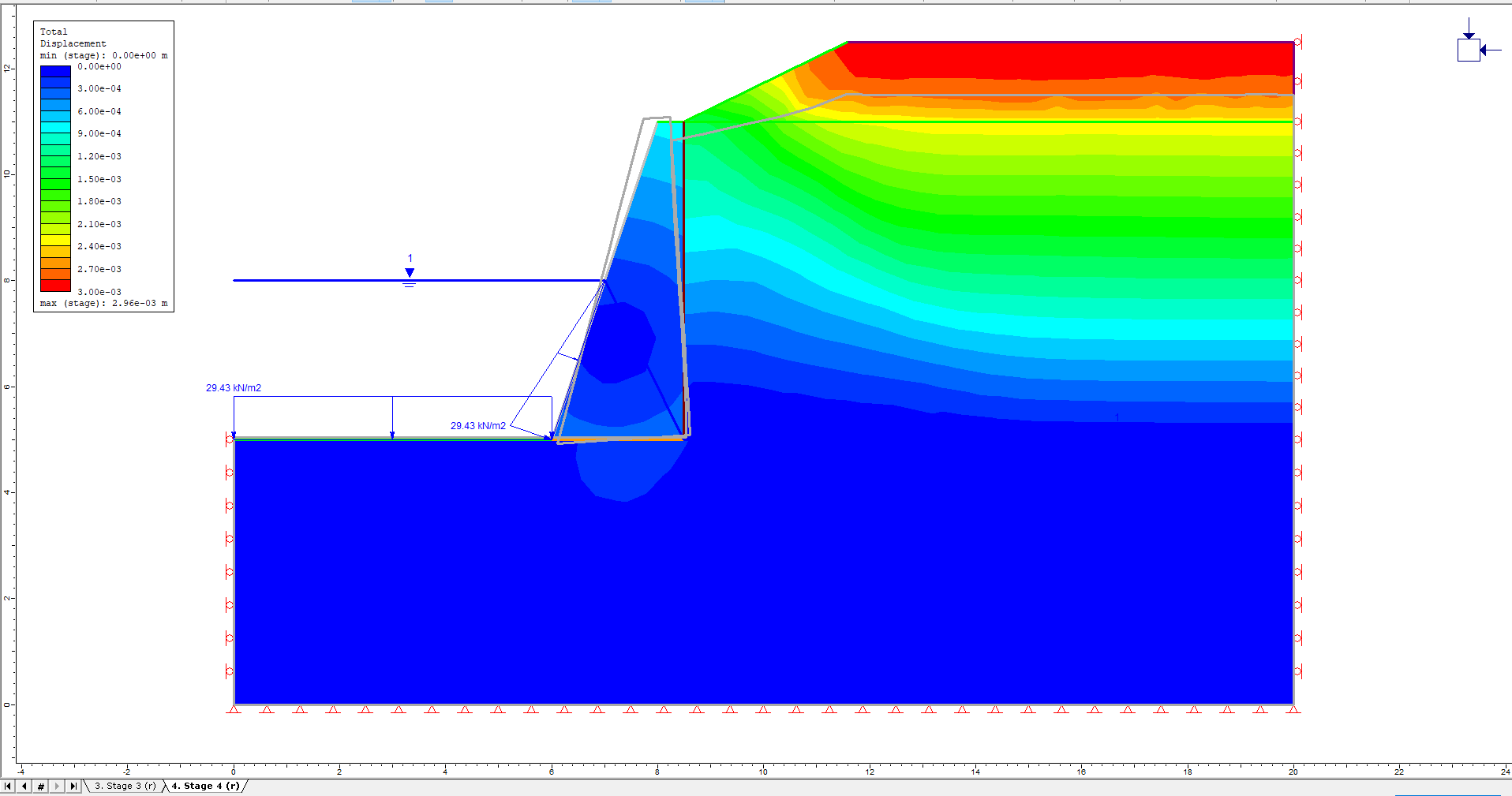The width and height of the screenshot is (1512, 796).
Task: Click the cyan swatch in the legend
Action: (x=55, y=127)
